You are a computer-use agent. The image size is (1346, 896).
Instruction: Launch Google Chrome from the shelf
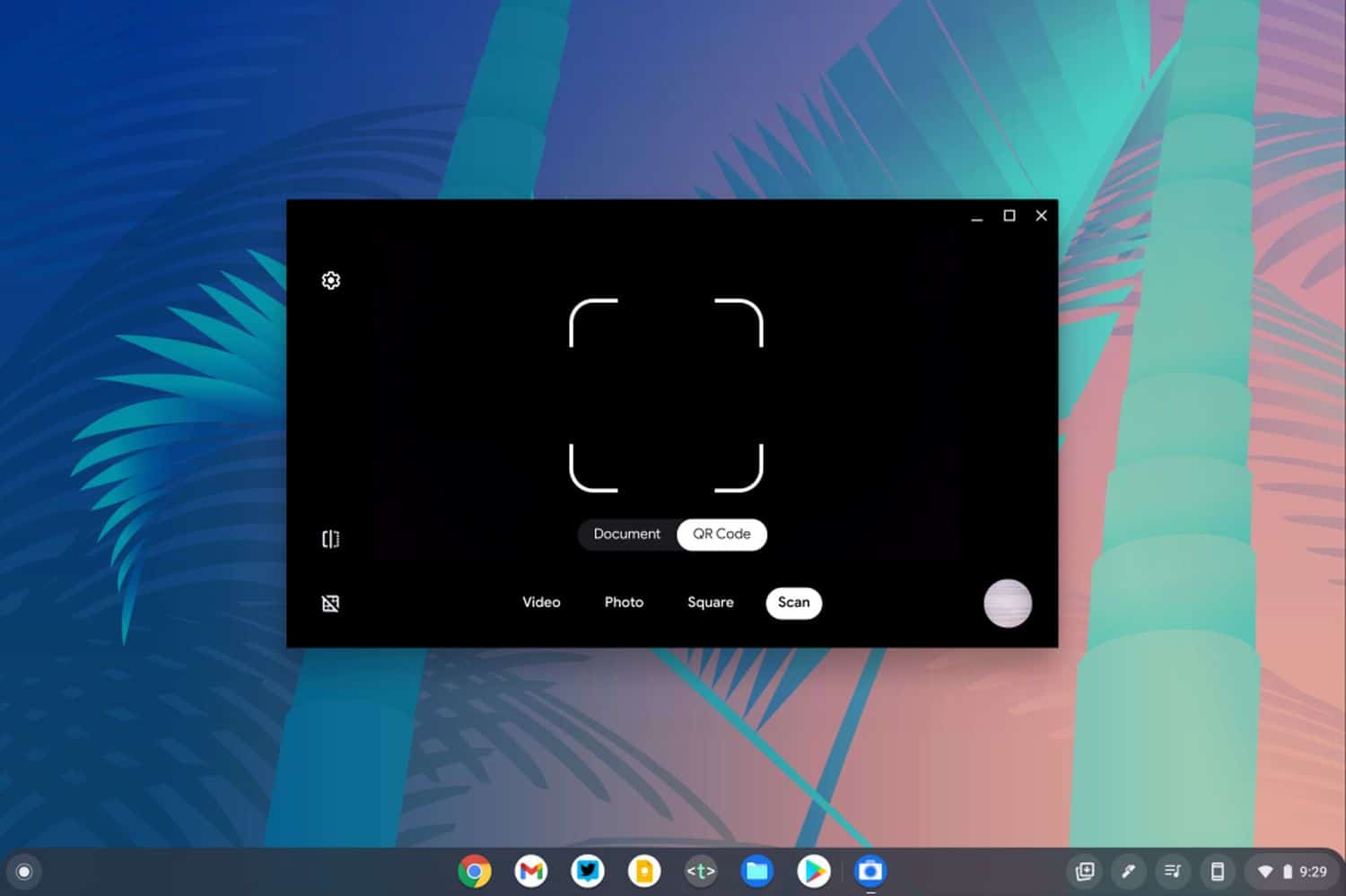point(475,871)
